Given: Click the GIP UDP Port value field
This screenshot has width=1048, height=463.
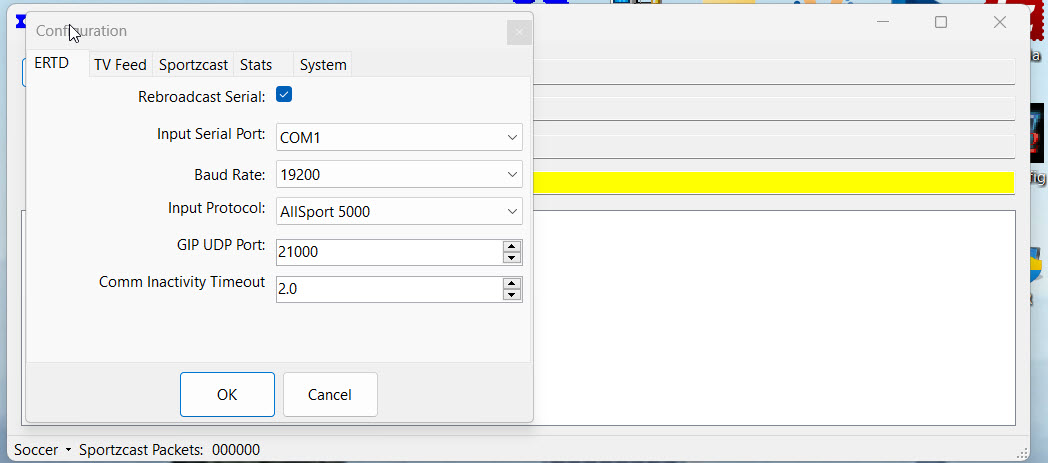Looking at the screenshot, I should pos(388,252).
